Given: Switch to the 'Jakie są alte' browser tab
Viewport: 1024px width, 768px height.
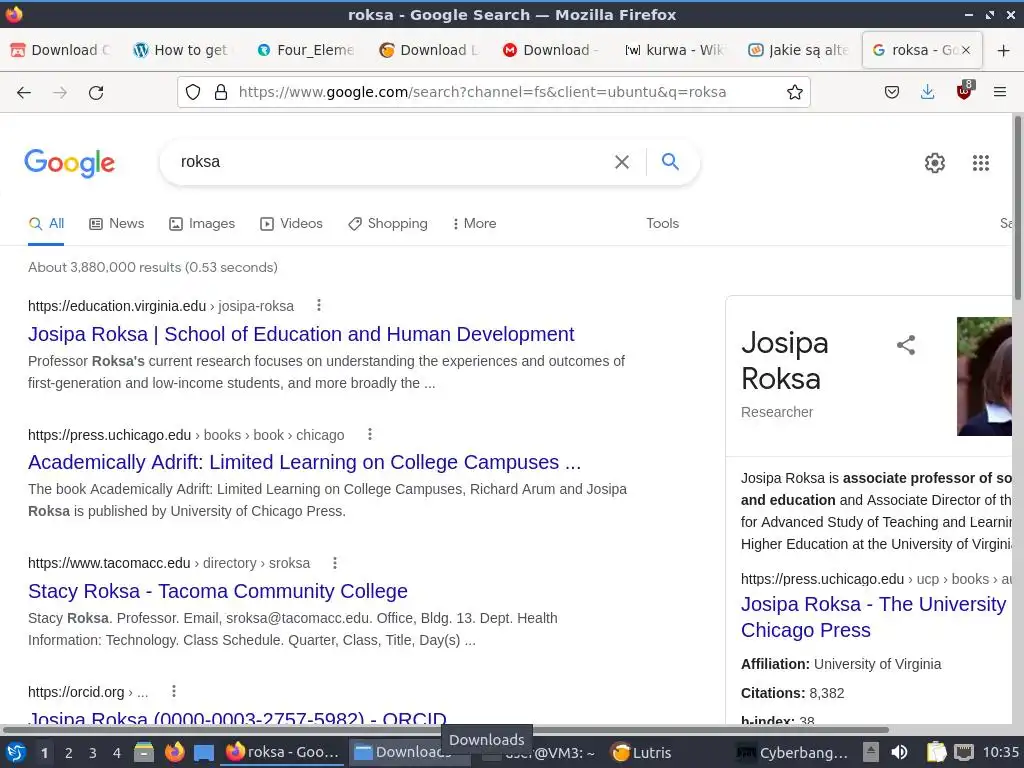Looking at the screenshot, I should (x=798, y=50).
